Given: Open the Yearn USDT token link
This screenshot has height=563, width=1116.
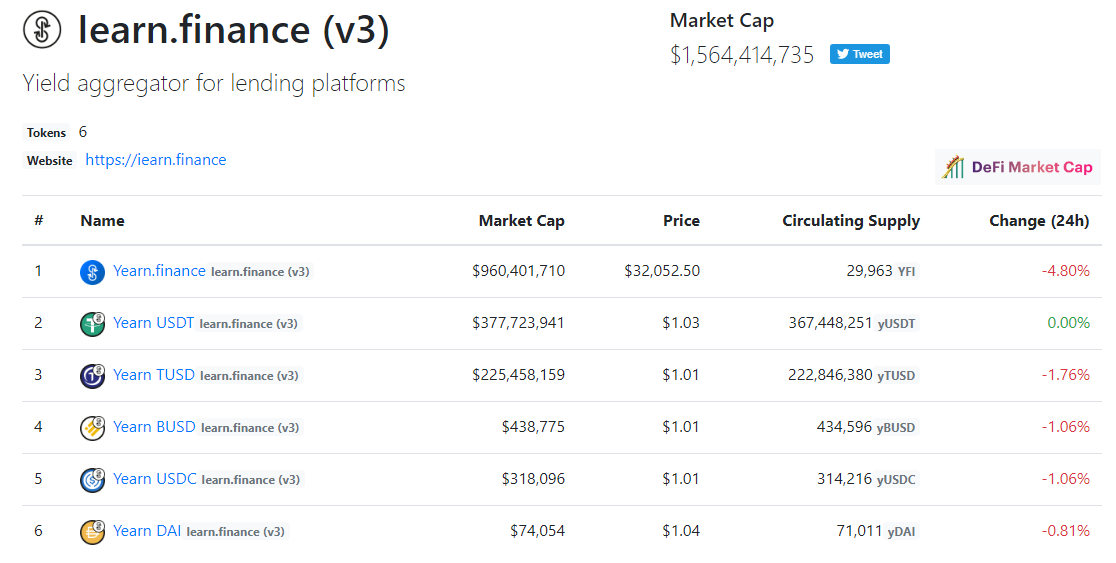Looking at the screenshot, I should pos(154,323).
